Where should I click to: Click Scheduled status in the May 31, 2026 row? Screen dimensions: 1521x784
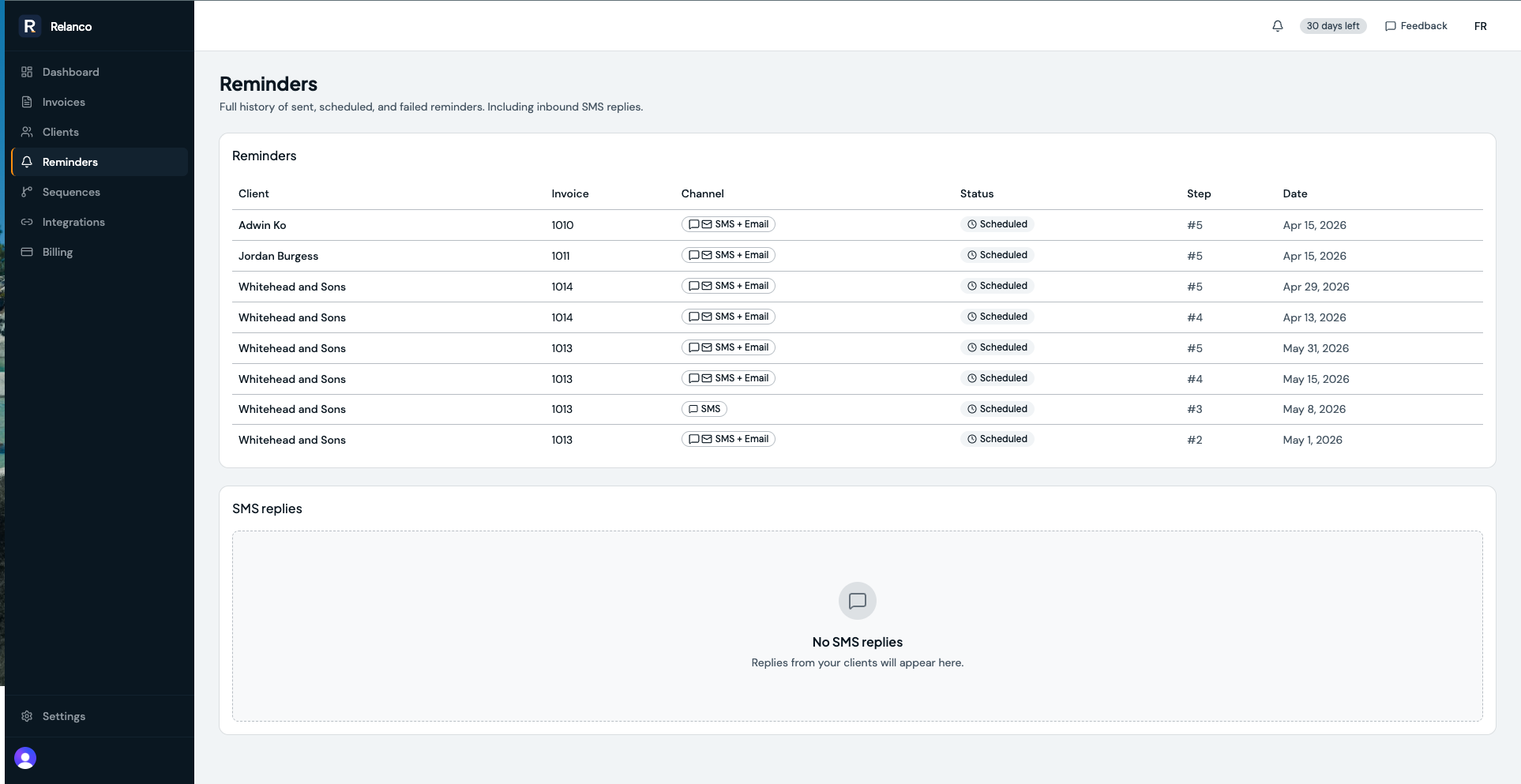(997, 347)
